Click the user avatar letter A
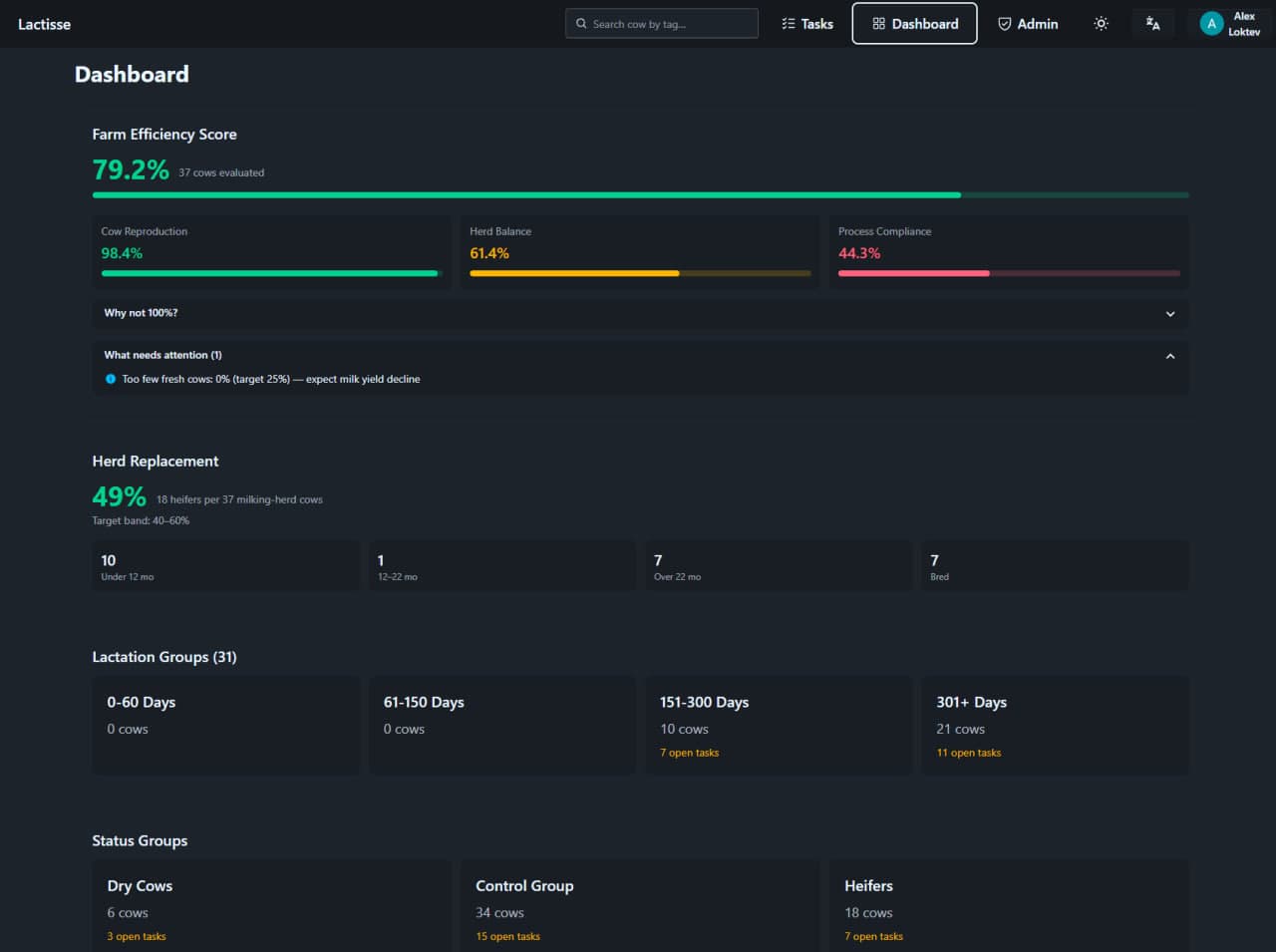Image resolution: width=1276 pixels, height=952 pixels. pyautogui.click(x=1211, y=24)
